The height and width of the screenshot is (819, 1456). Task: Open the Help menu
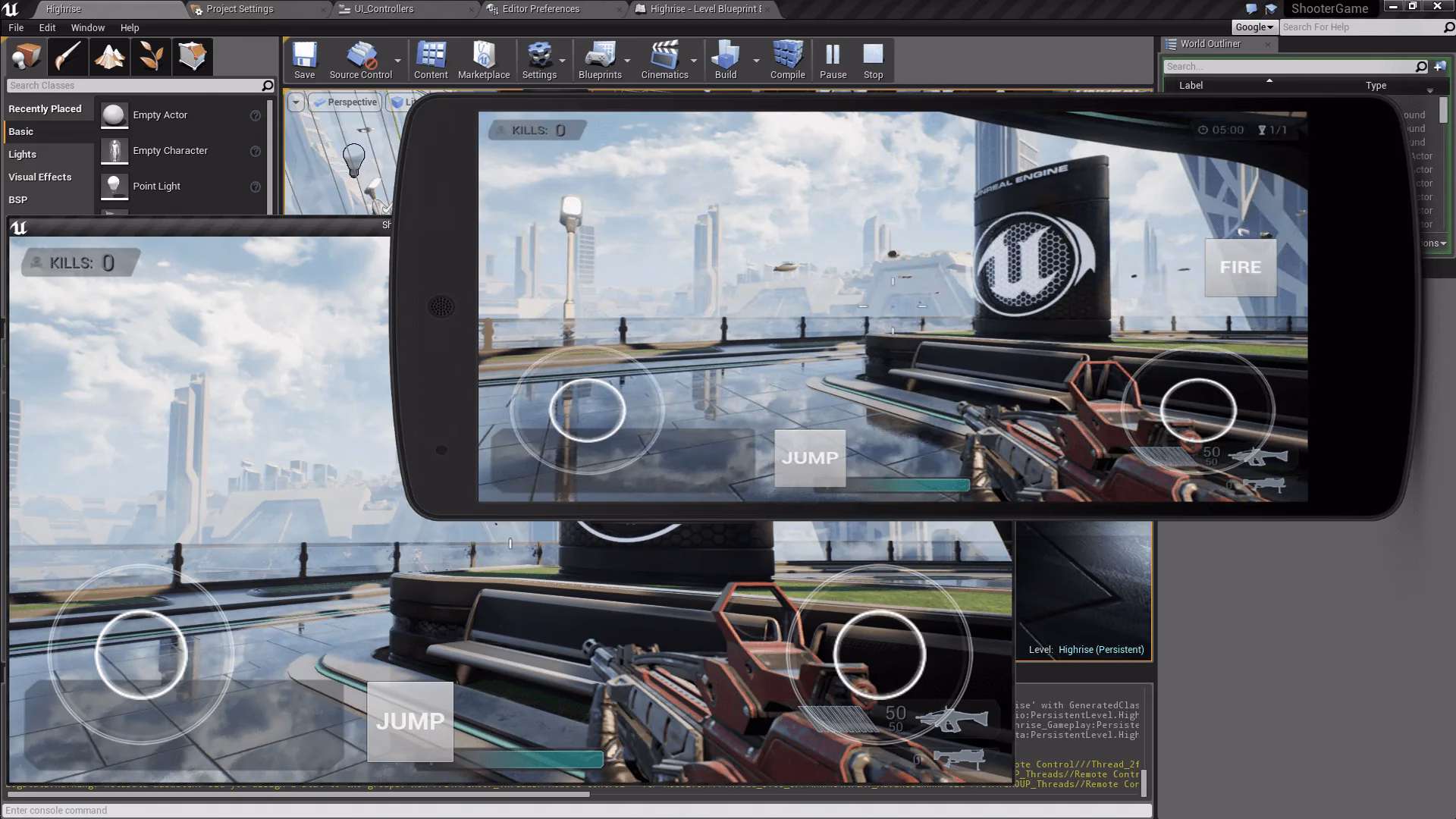point(130,27)
